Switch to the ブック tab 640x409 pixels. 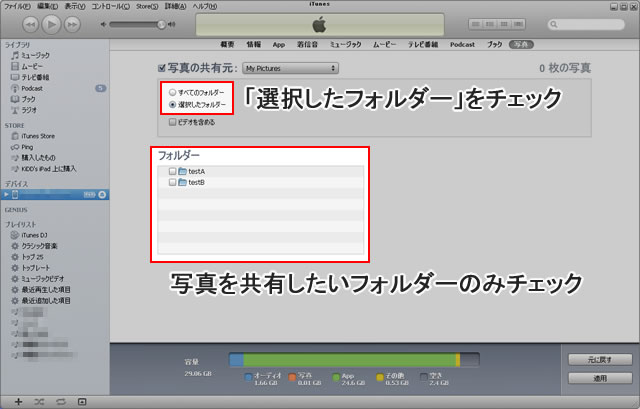coord(494,44)
